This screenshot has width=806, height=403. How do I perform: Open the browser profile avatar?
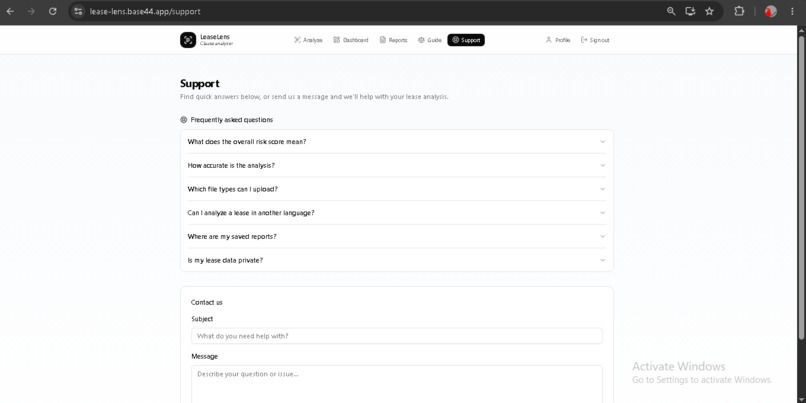click(771, 11)
